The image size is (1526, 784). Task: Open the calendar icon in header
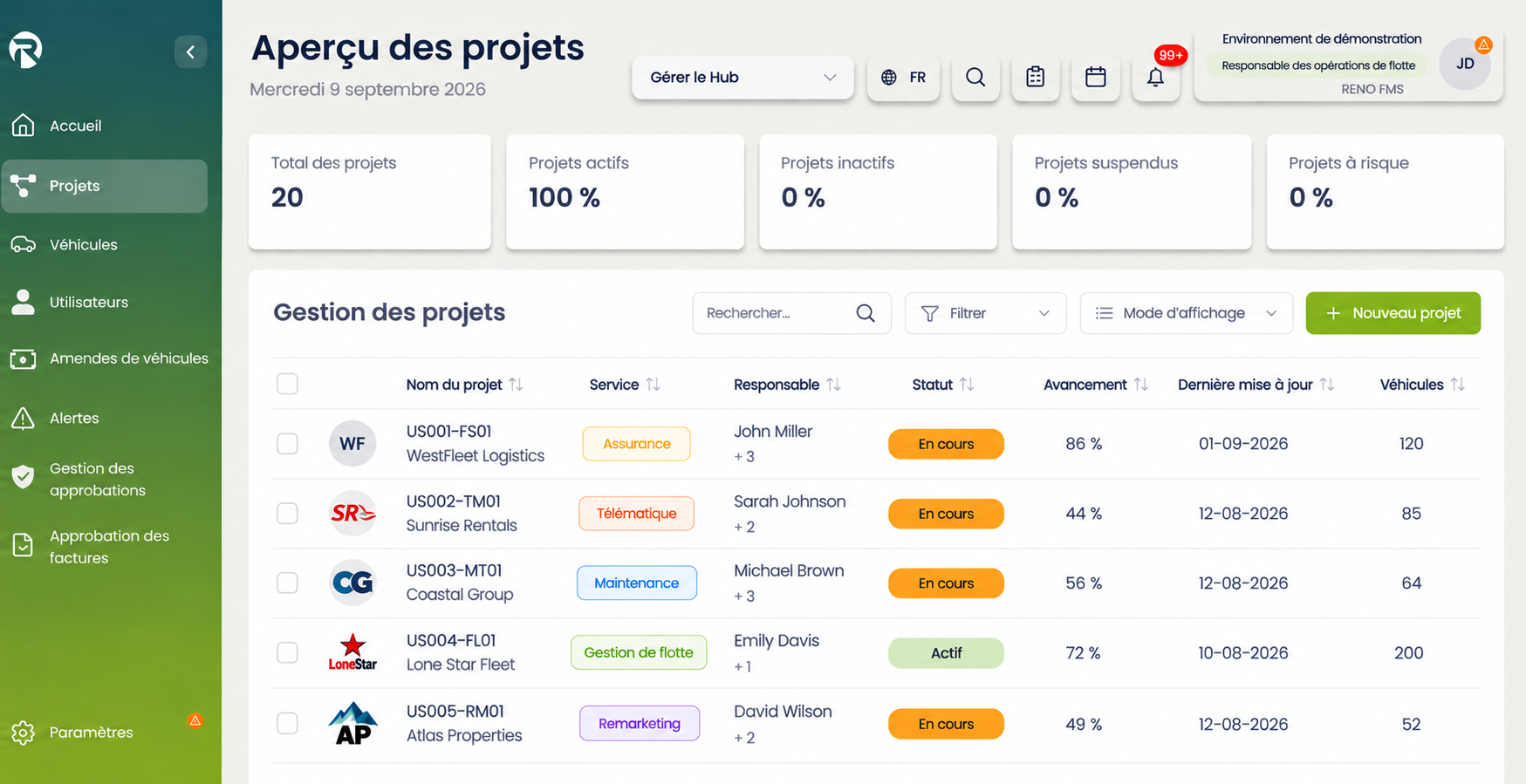[x=1096, y=78]
